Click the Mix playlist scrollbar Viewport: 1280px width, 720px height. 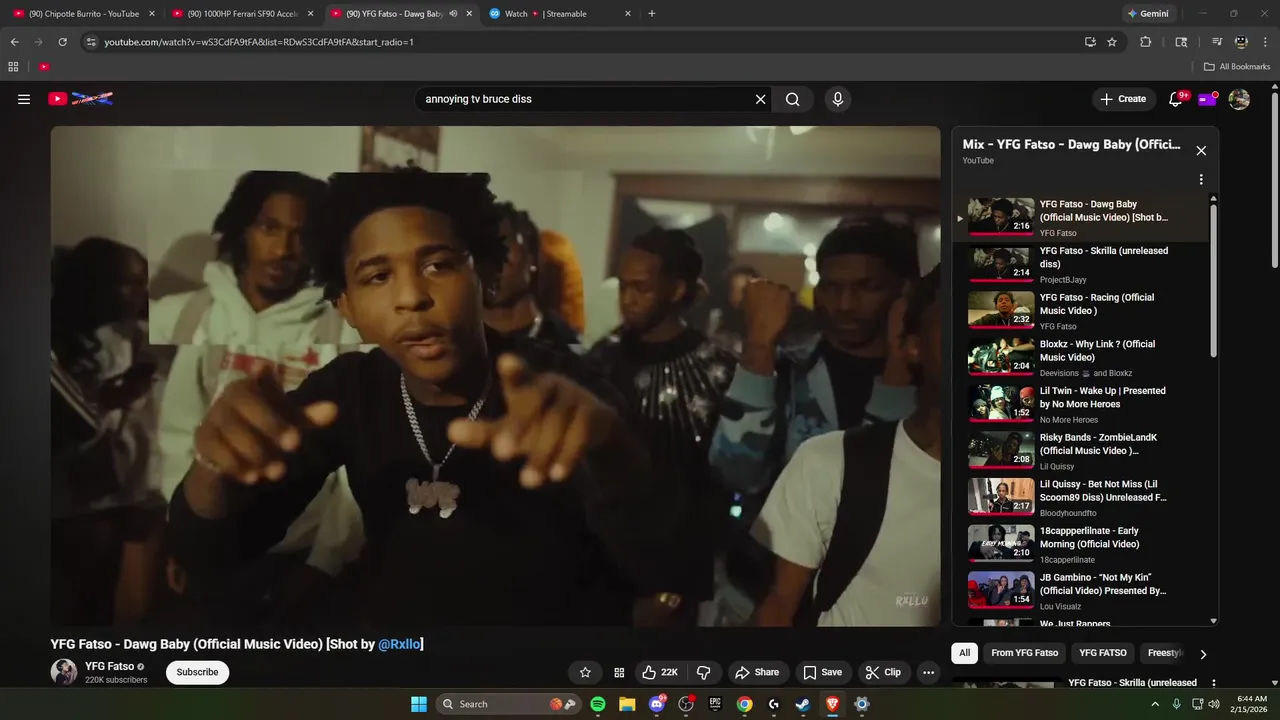coord(1214,280)
